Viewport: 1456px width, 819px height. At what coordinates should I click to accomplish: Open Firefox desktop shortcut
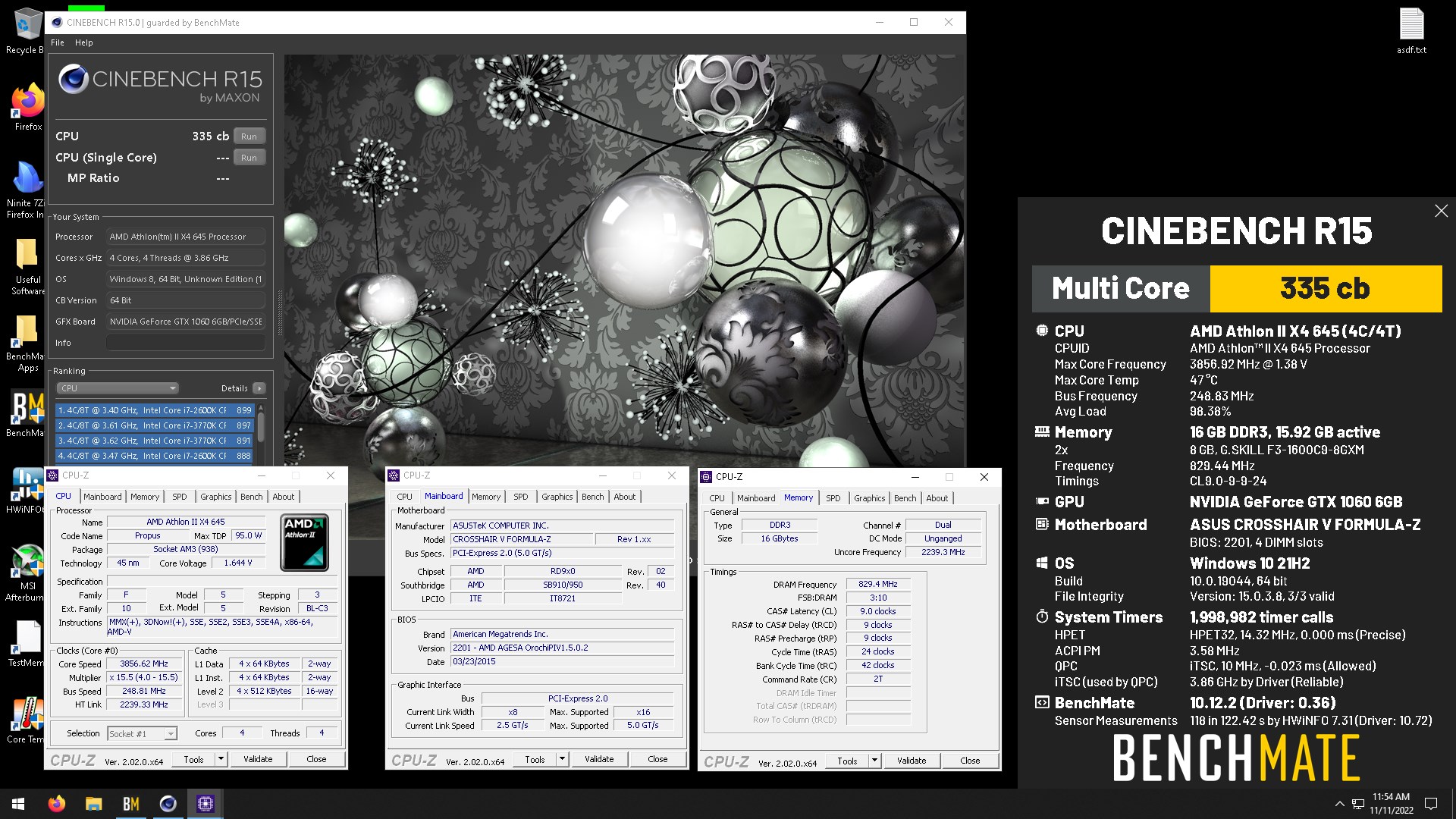pyautogui.click(x=28, y=107)
